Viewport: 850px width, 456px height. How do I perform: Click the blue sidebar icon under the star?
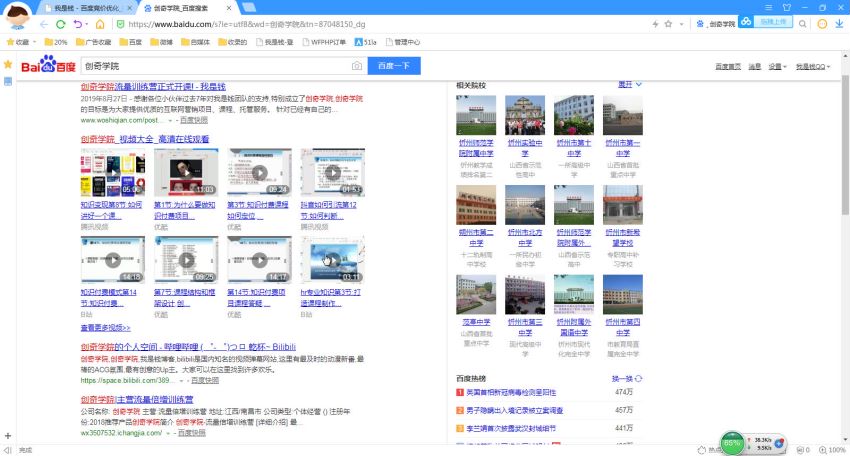coord(8,81)
